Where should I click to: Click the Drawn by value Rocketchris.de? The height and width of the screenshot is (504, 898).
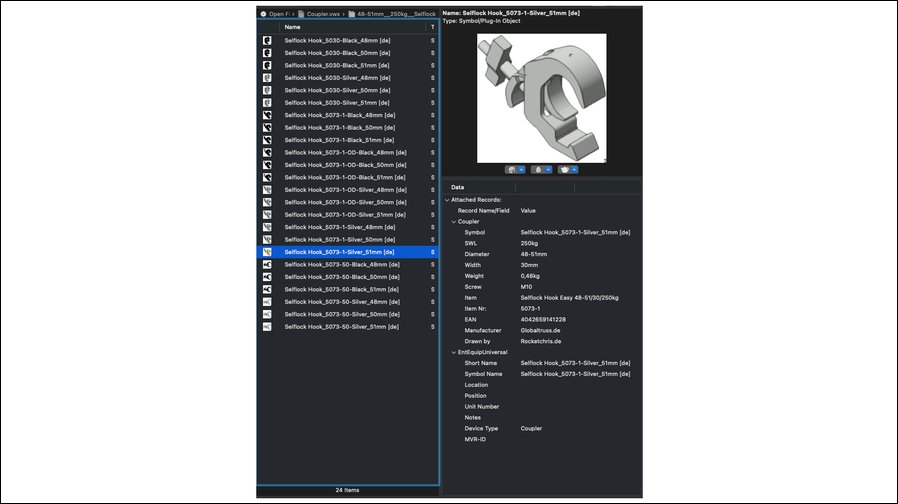[x=541, y=341]
